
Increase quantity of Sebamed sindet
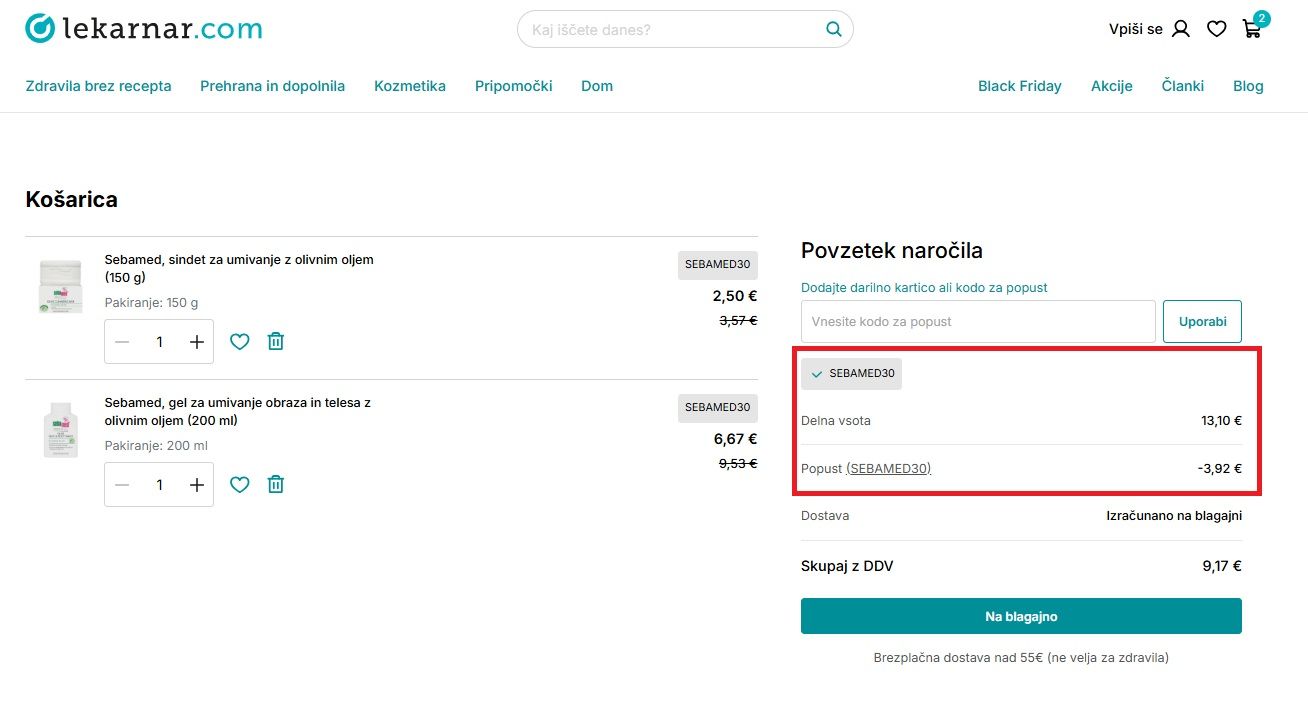(197, 342)
